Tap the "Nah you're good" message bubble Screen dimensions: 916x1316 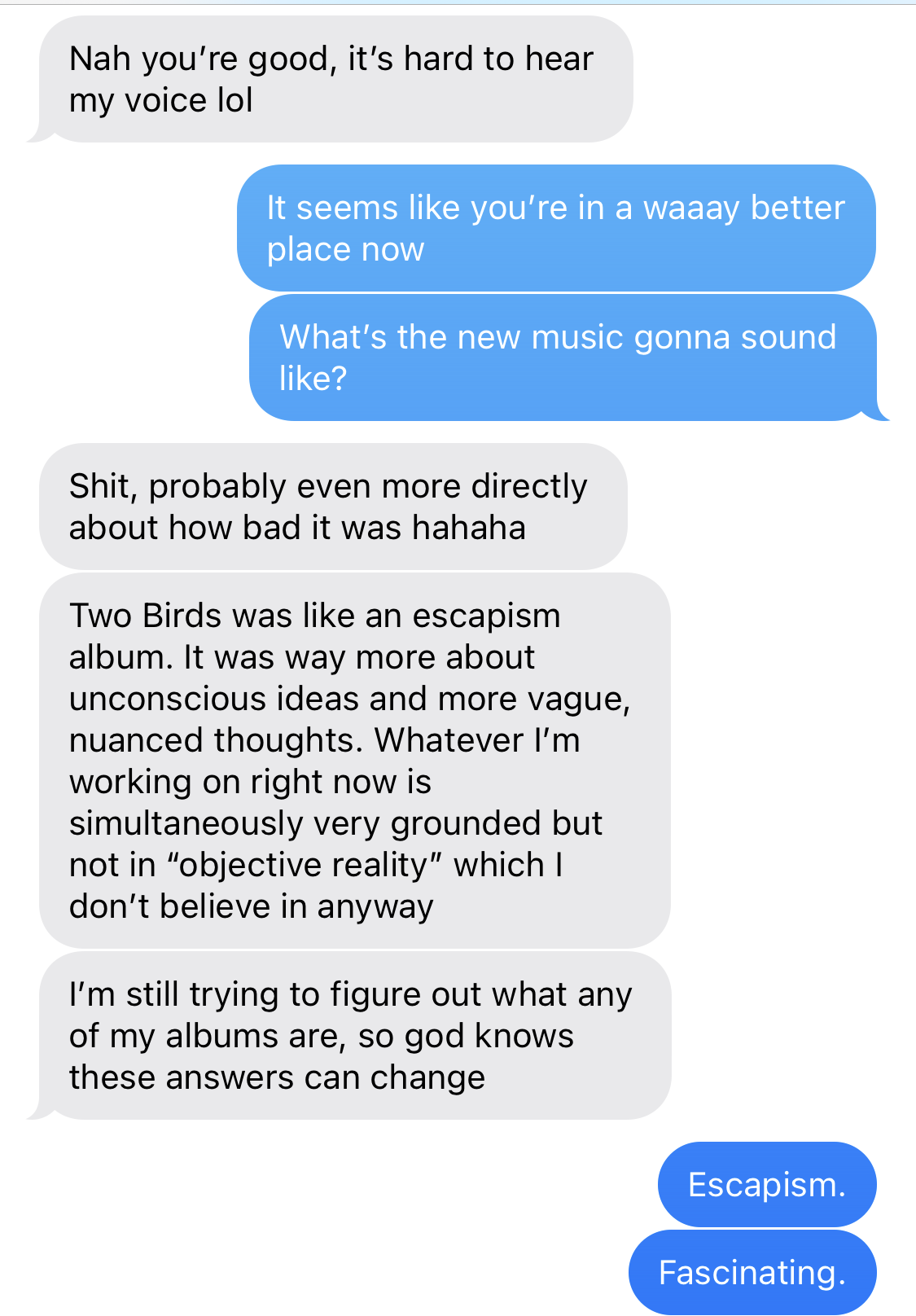(x=334, y=80)
